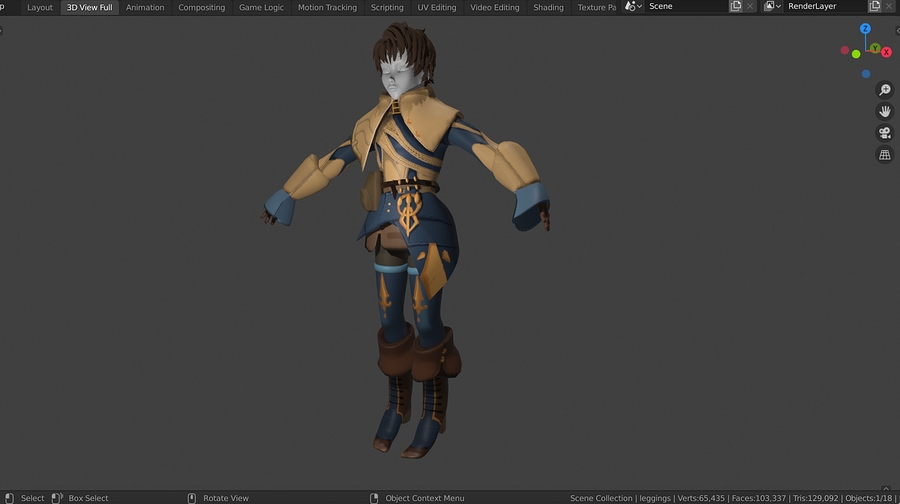This screenshot has height=504, width=900.
Task: Switch perspective/orthographic with the grid icon
Action: pyautogui.click(x=884, y=155)
